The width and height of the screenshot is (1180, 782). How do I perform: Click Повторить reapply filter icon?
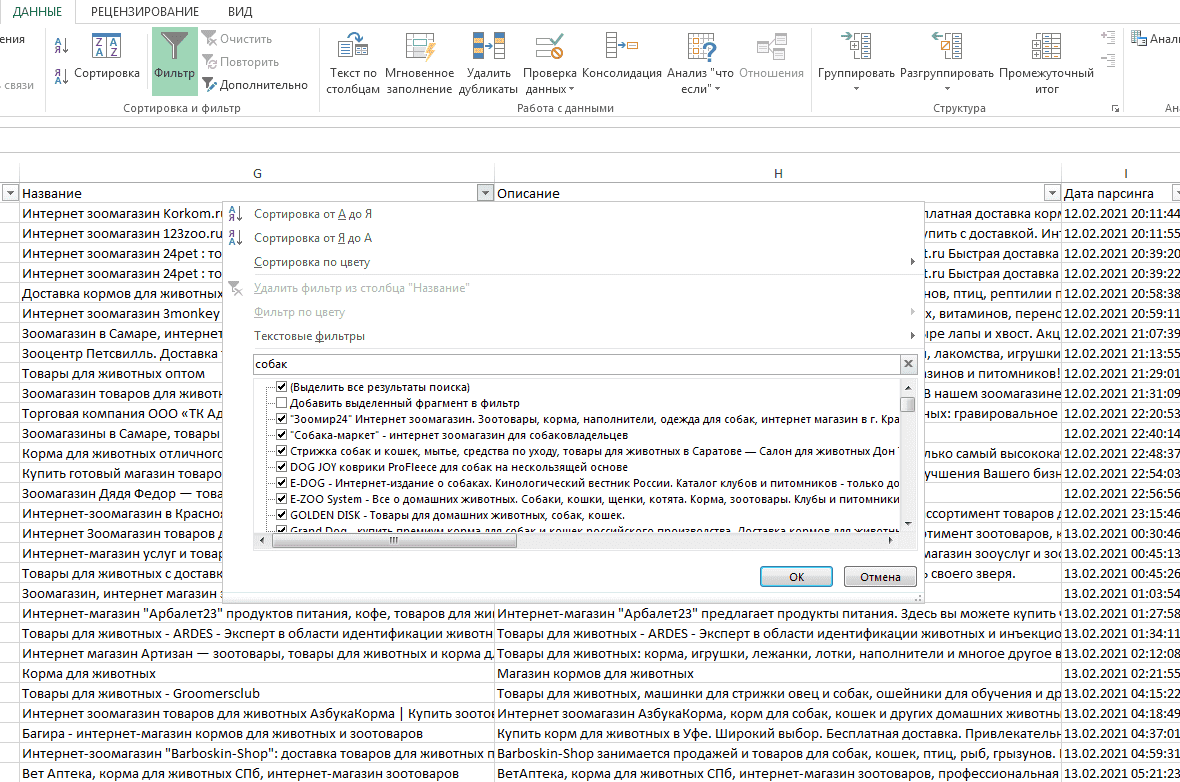(x=241, y=62)
